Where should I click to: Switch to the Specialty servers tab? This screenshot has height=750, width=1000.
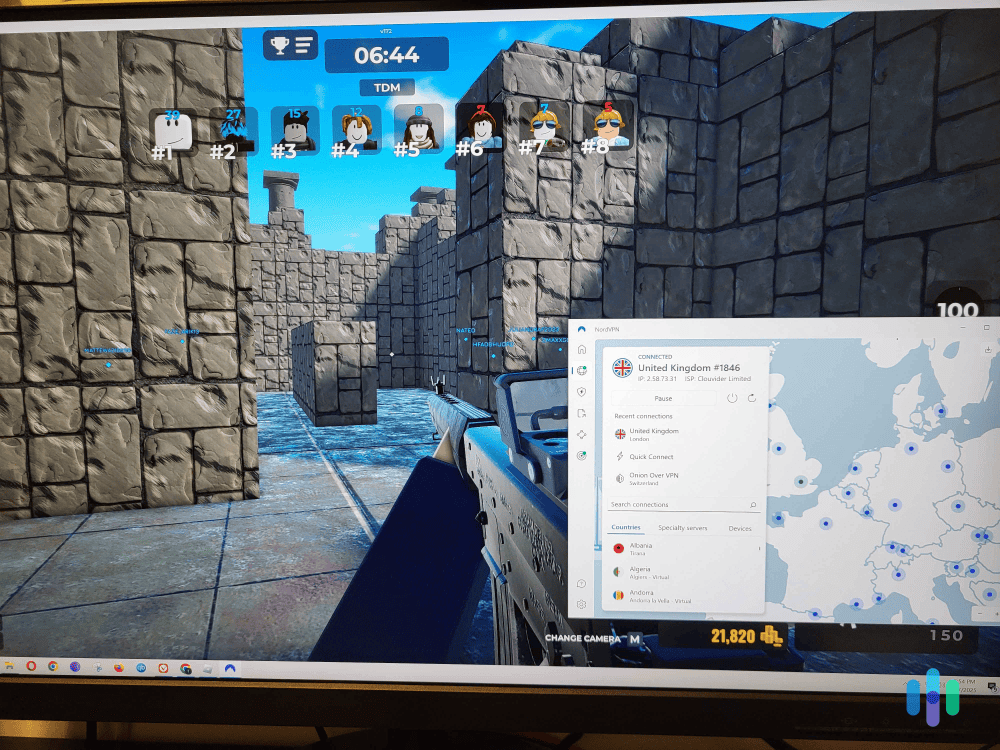tap(682, 528)
